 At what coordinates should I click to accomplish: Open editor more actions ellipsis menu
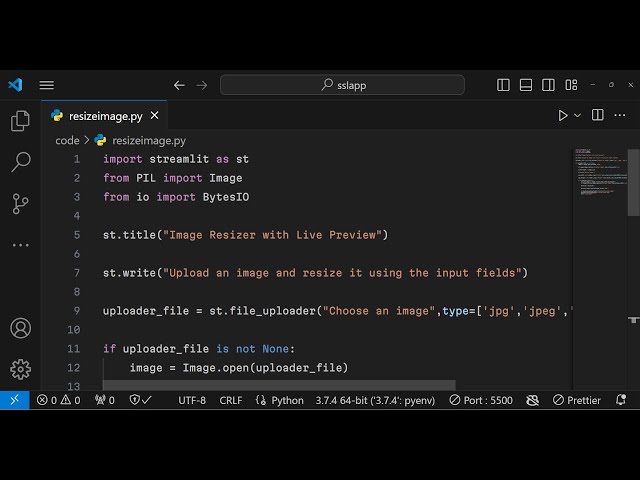[621, 115]
